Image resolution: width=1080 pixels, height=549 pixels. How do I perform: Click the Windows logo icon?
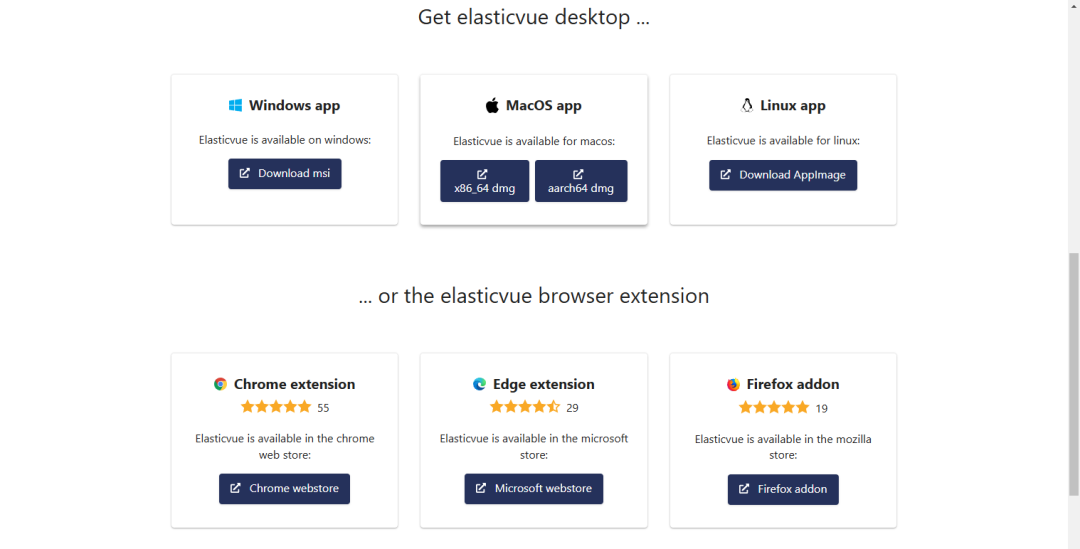point(236,105)
